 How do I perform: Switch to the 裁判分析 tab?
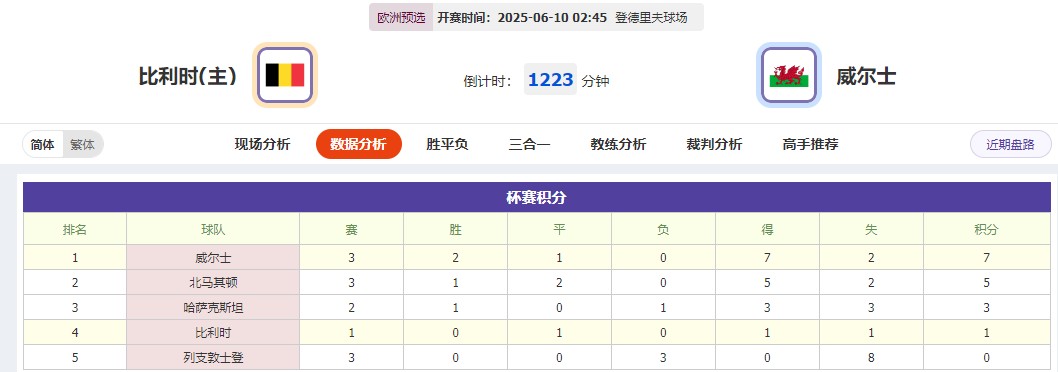(714, 144)
